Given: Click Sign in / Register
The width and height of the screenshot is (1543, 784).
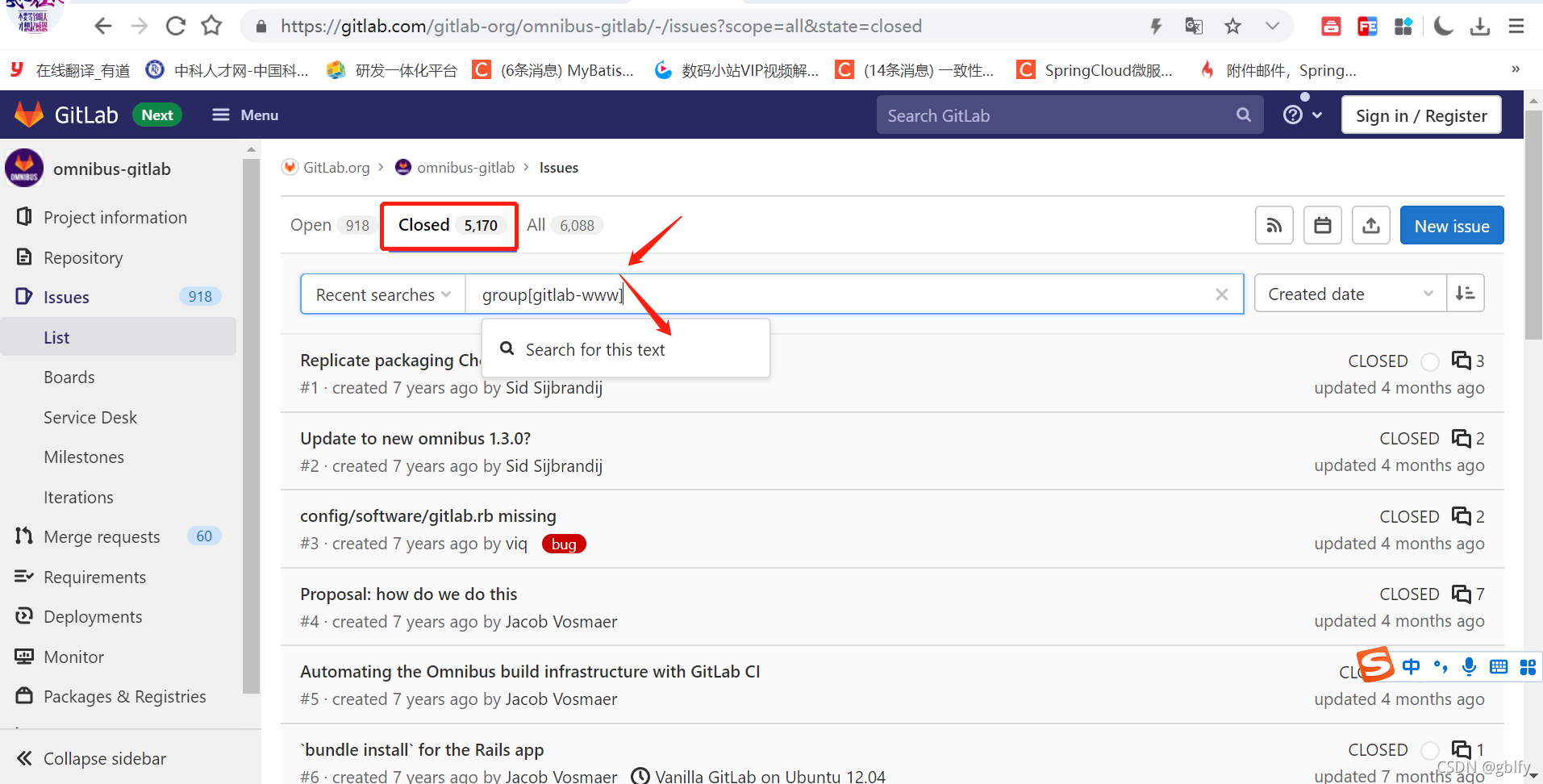Looking at the screenshot, I should [x=1421, y=115].
